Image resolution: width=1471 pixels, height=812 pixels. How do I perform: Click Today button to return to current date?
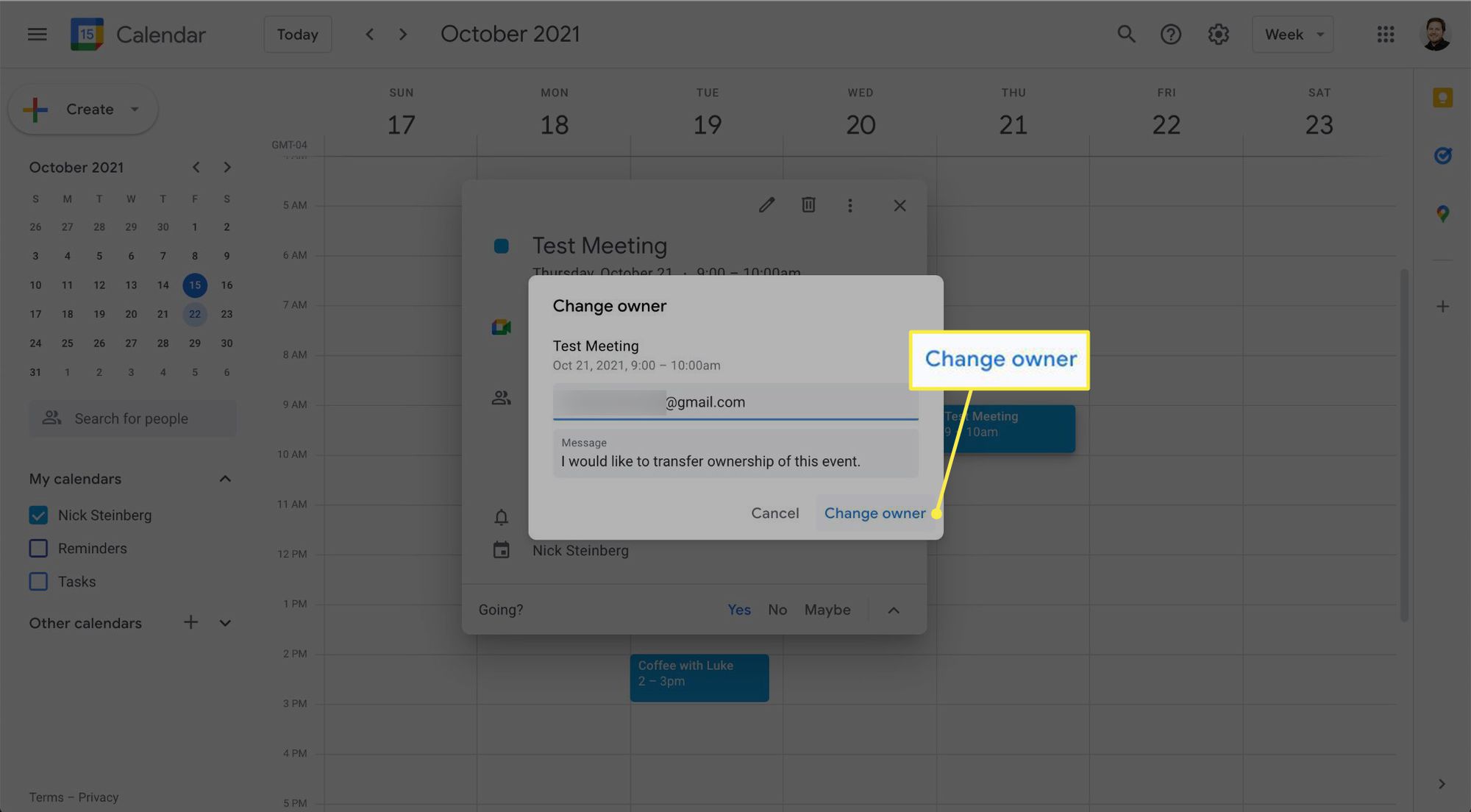point(297,34)
